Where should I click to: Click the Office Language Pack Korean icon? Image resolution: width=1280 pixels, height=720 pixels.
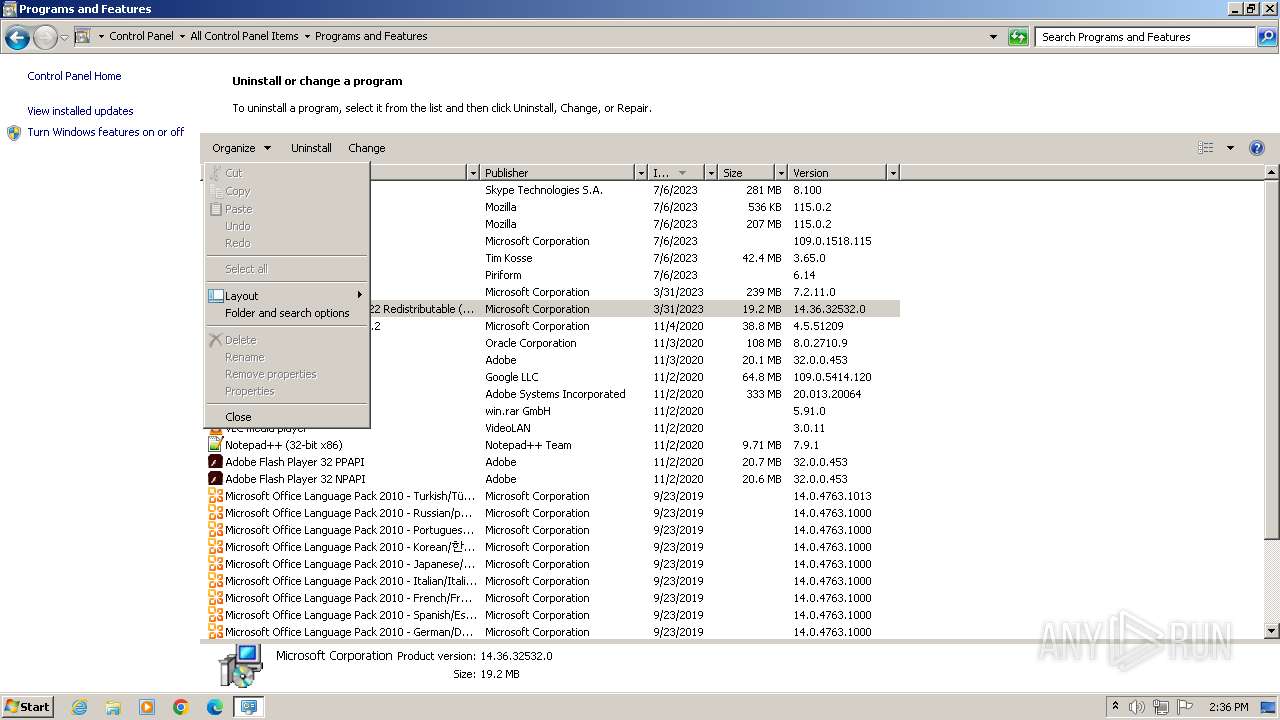point(215,547)
